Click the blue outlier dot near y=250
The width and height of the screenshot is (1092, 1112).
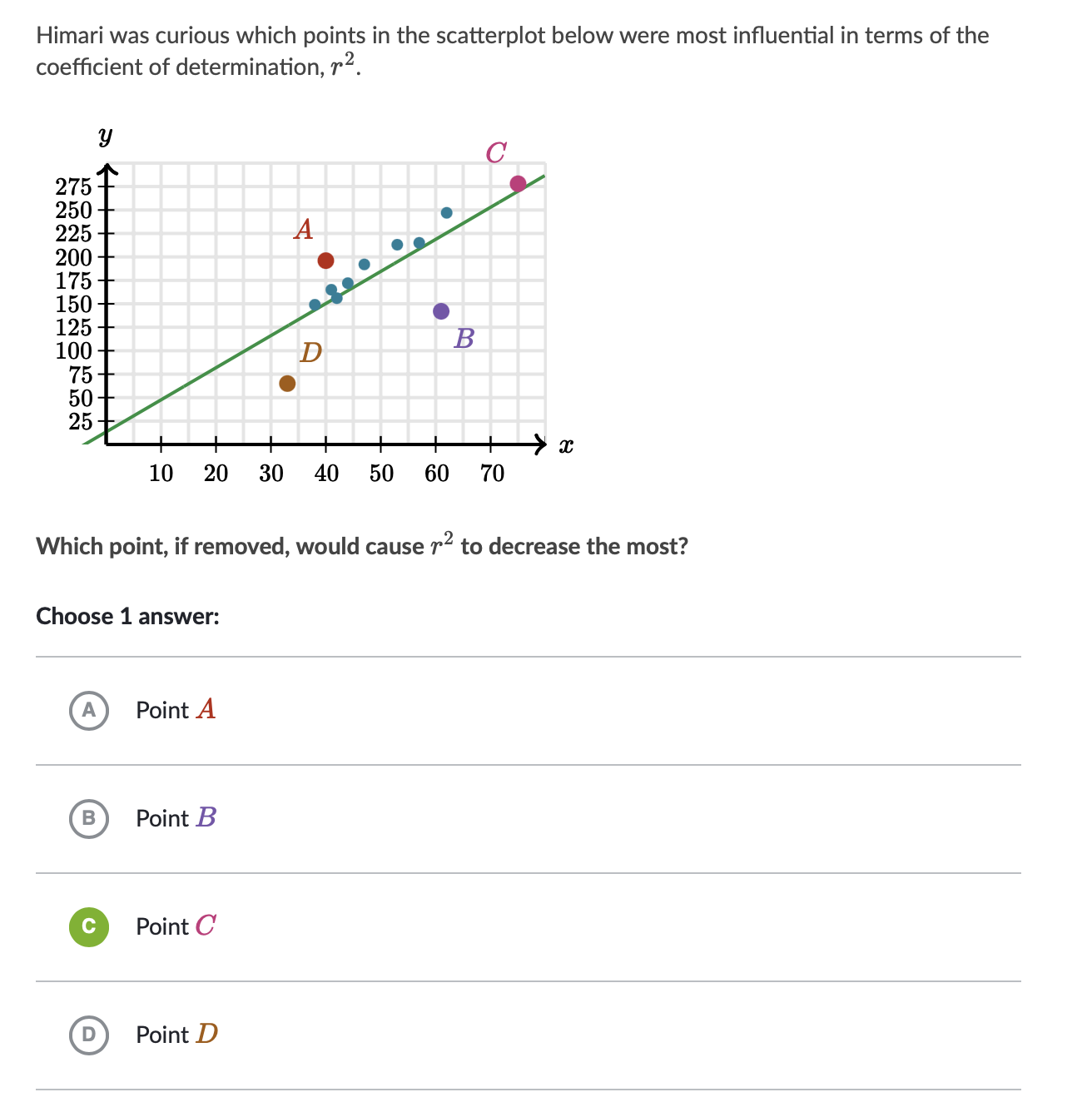coord(447,213)
